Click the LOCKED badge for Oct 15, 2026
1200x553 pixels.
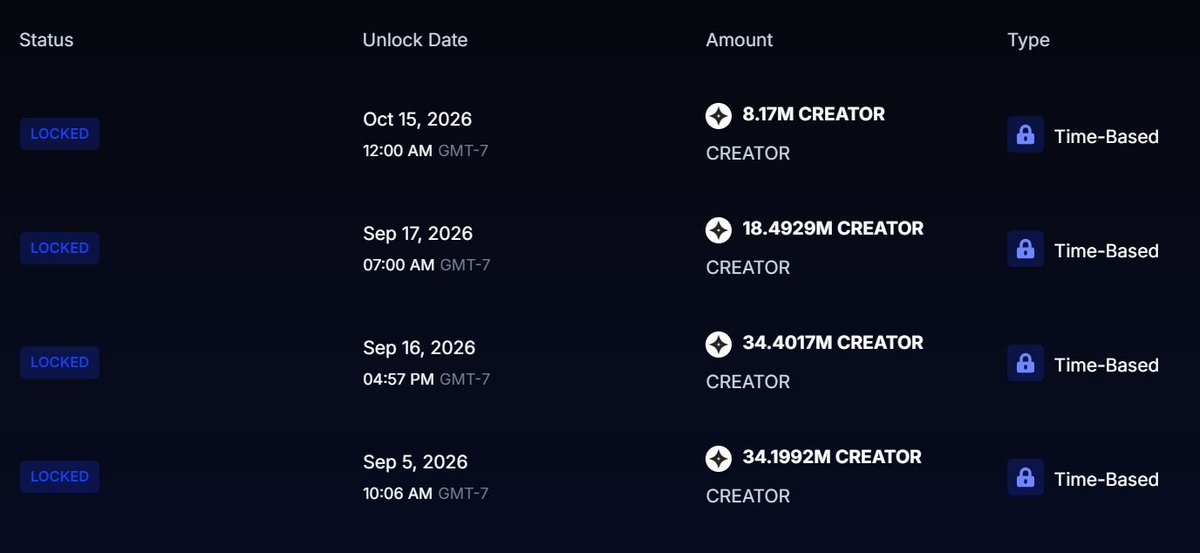point(59,134)
